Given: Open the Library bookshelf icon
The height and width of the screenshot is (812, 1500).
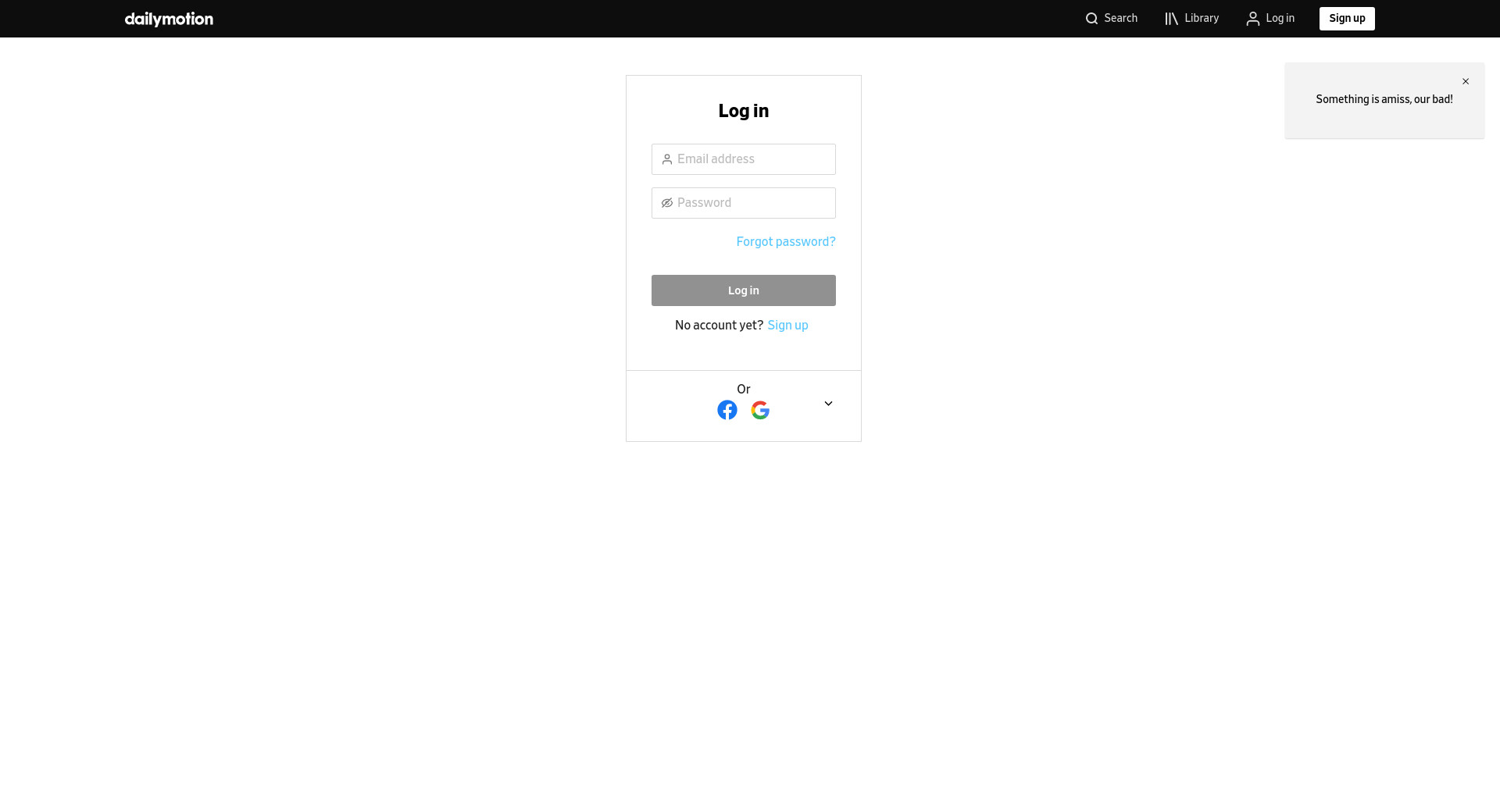Looking at the screenshot, I should pyautogui.click(x=1171, y=19).
